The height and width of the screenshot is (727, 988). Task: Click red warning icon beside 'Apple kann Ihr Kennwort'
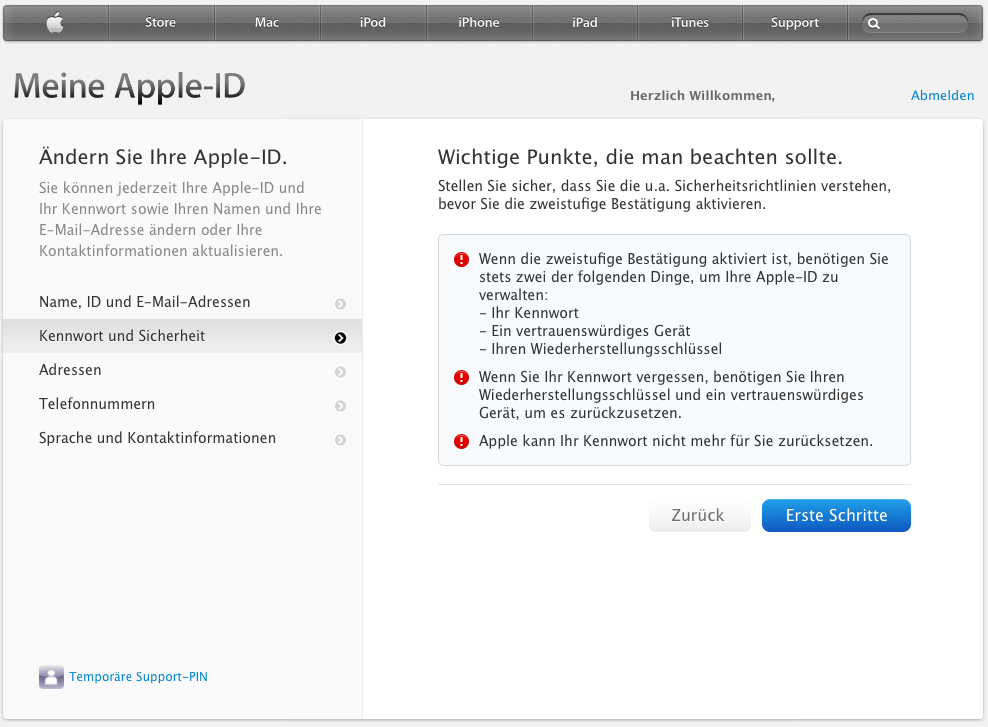point(461,441)
